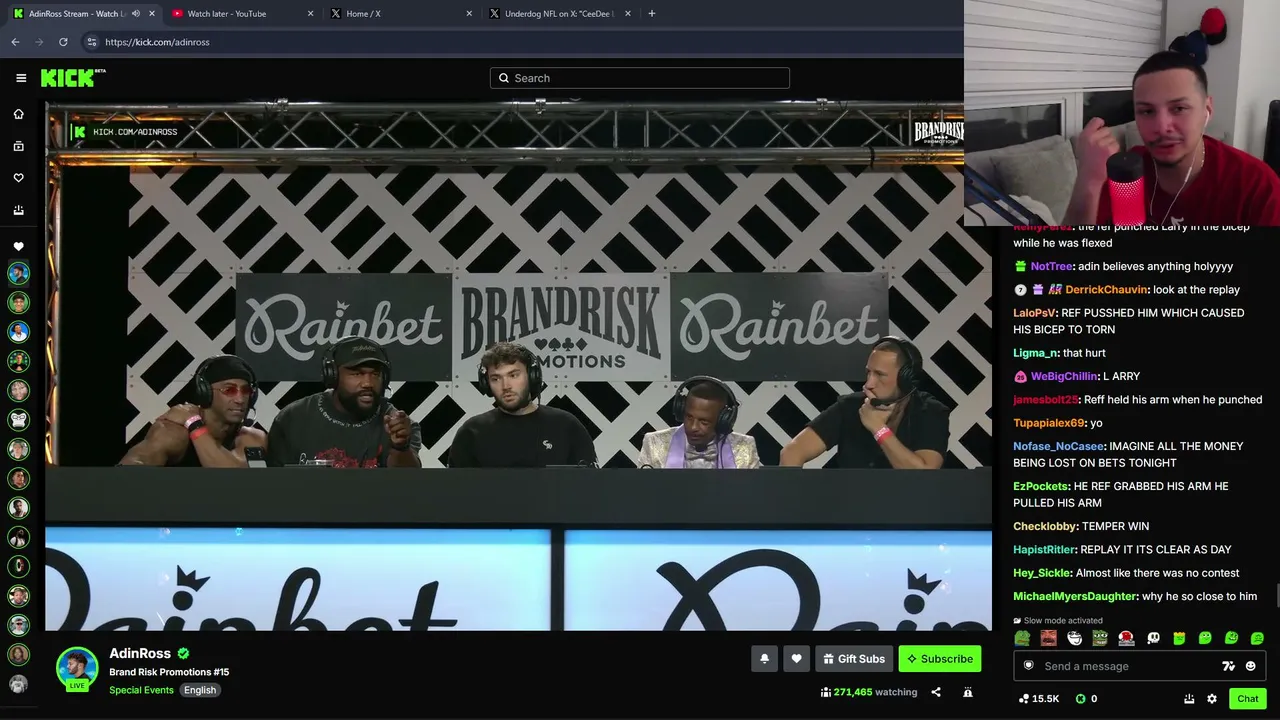Screen dimensions: 1280x720
Task: Open the Browse icon in left sidebar
Action: [x=18, y=146]
